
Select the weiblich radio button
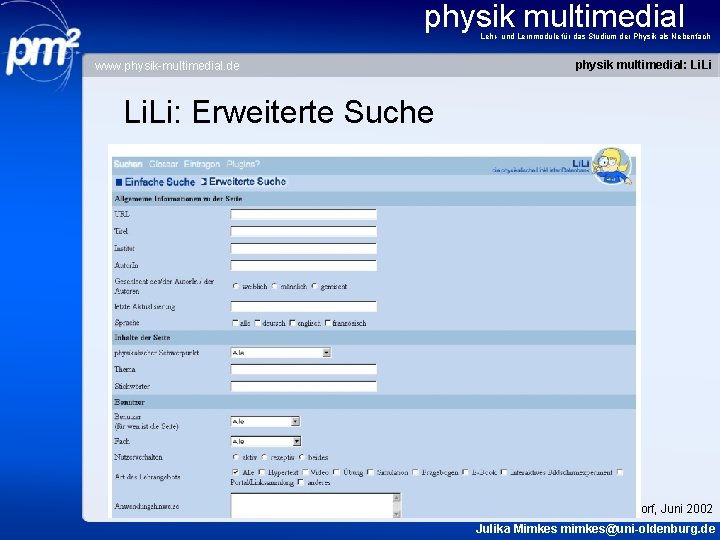(x=236, y=286)
